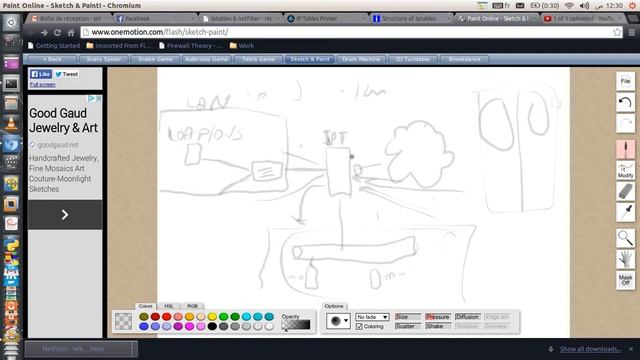Click the ad's next arrow button
Screen dimensions: 640x360
pos(65,215)
